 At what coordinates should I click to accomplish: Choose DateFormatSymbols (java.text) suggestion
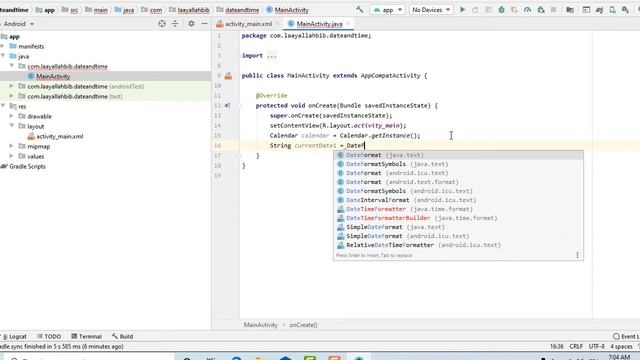458,164
